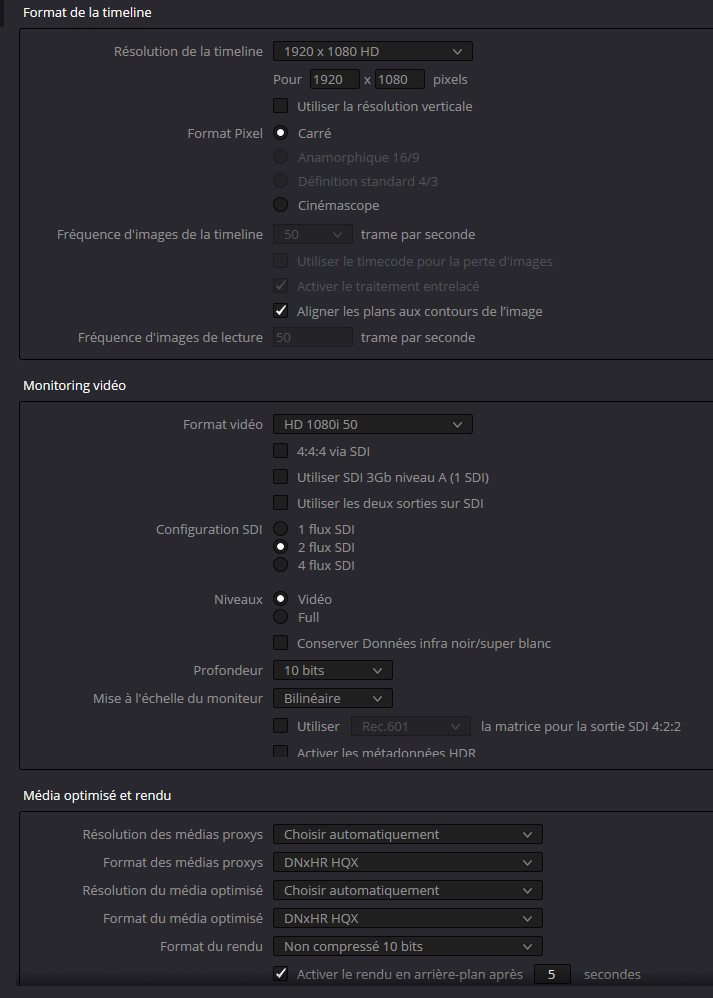Select the Carré pixel format
The image size is (713, 998).
[x=280, y=133]
